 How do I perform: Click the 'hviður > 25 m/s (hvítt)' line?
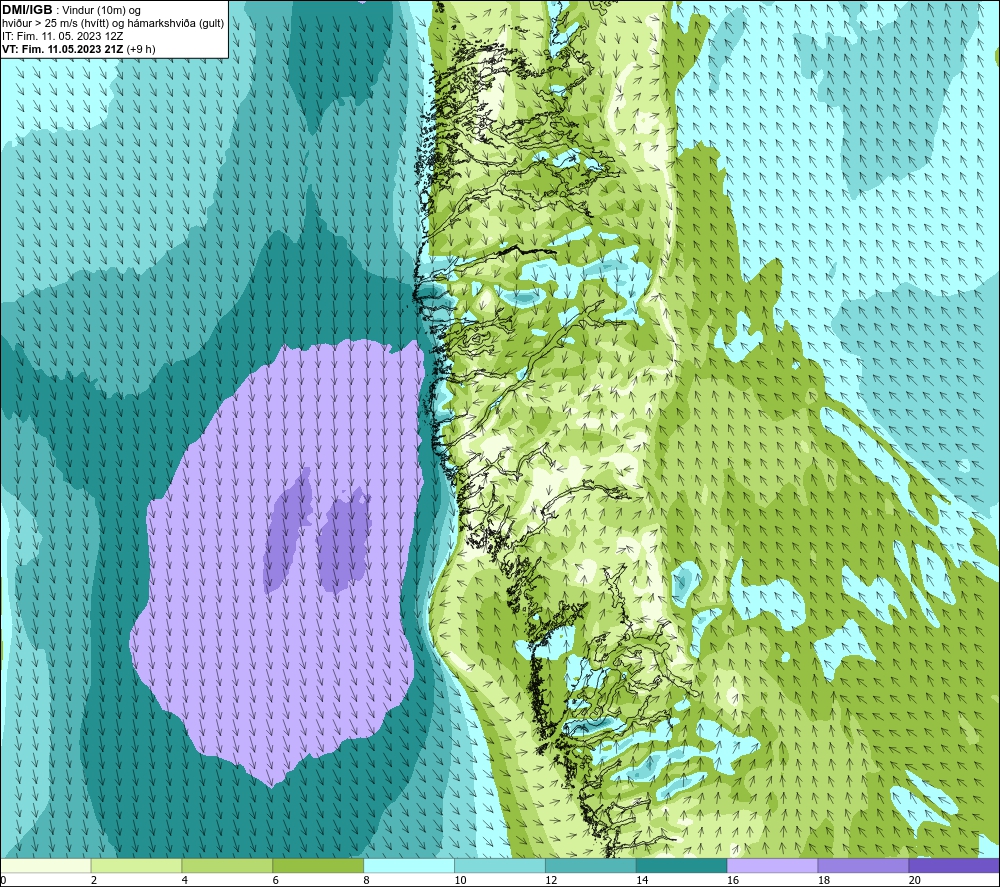57,24
